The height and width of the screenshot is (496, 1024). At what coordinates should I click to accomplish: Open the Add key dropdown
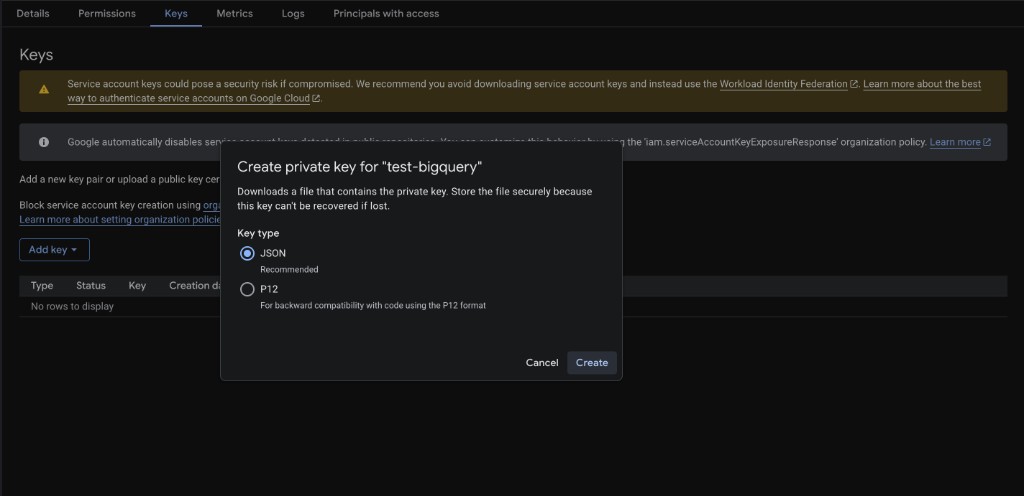(x=54, y=250)
